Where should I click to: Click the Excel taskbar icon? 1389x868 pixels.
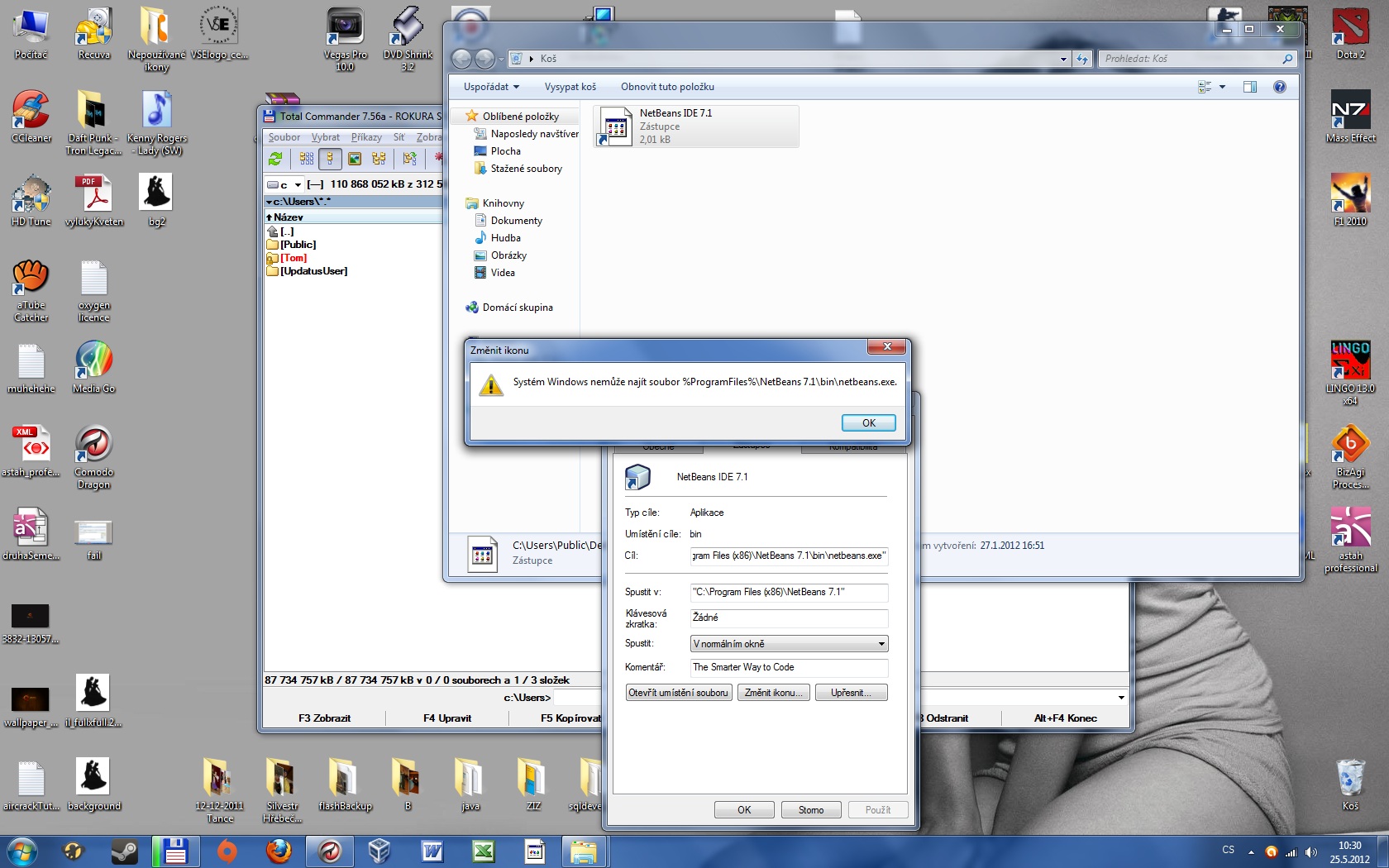click(484, 851)
